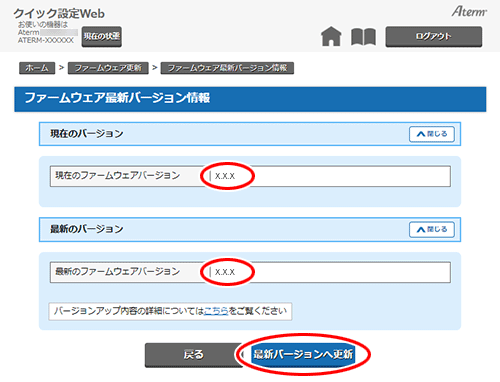Click the latest firmware version value X.X.X
Image resolution: width=500 pixels, height=382 pixels.
pos(225,272)
